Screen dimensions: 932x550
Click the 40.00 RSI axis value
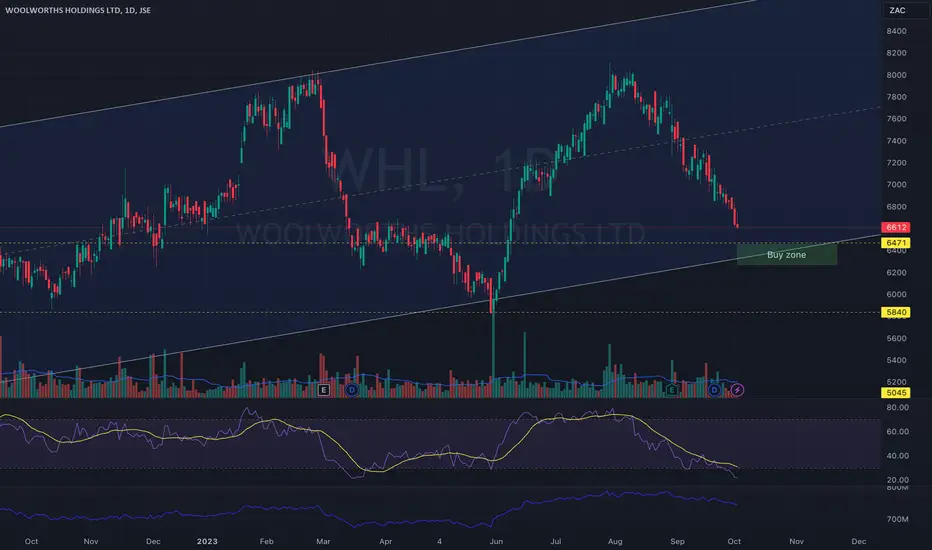coord(897,455)
